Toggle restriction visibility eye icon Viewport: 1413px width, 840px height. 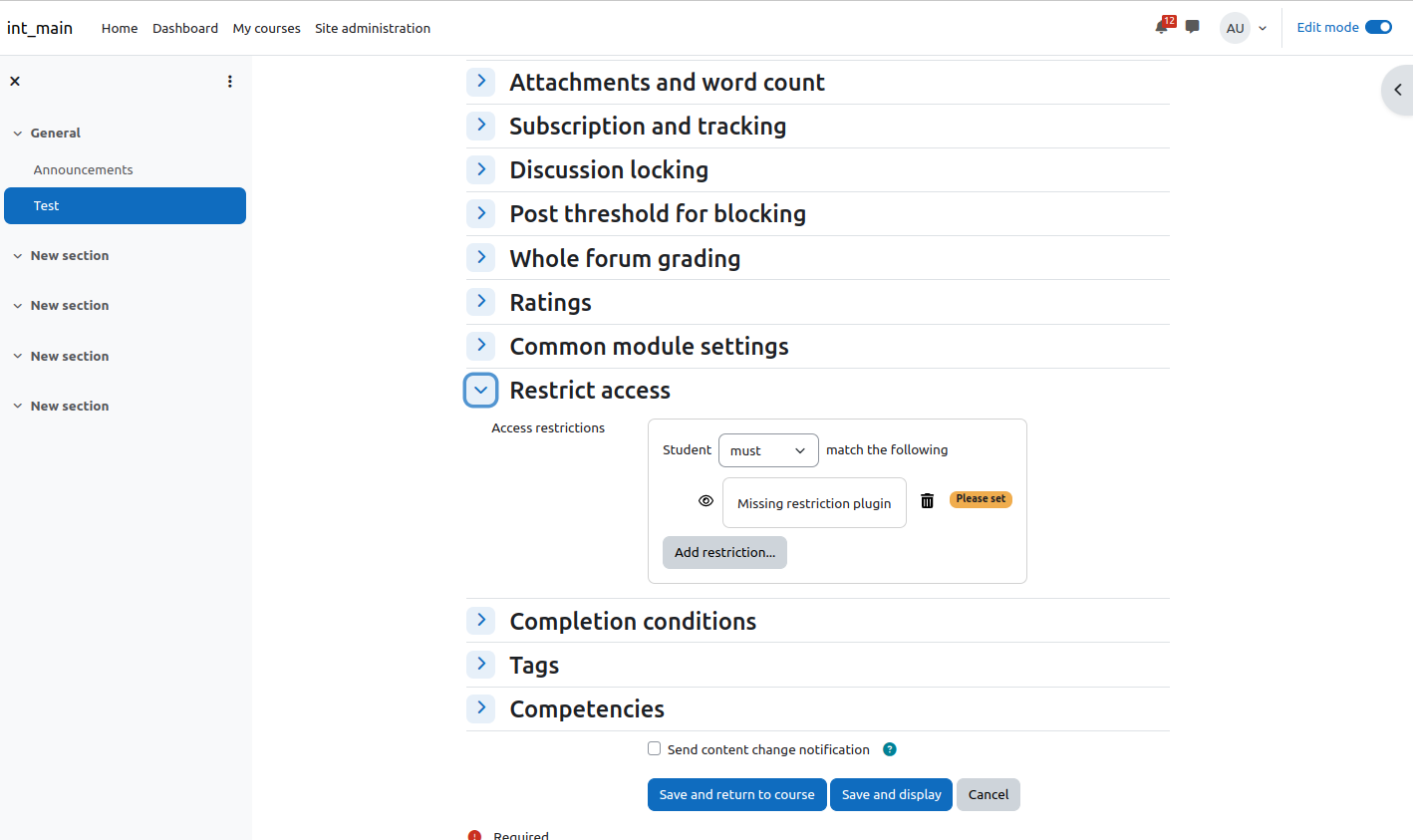[x=706, y=501]
